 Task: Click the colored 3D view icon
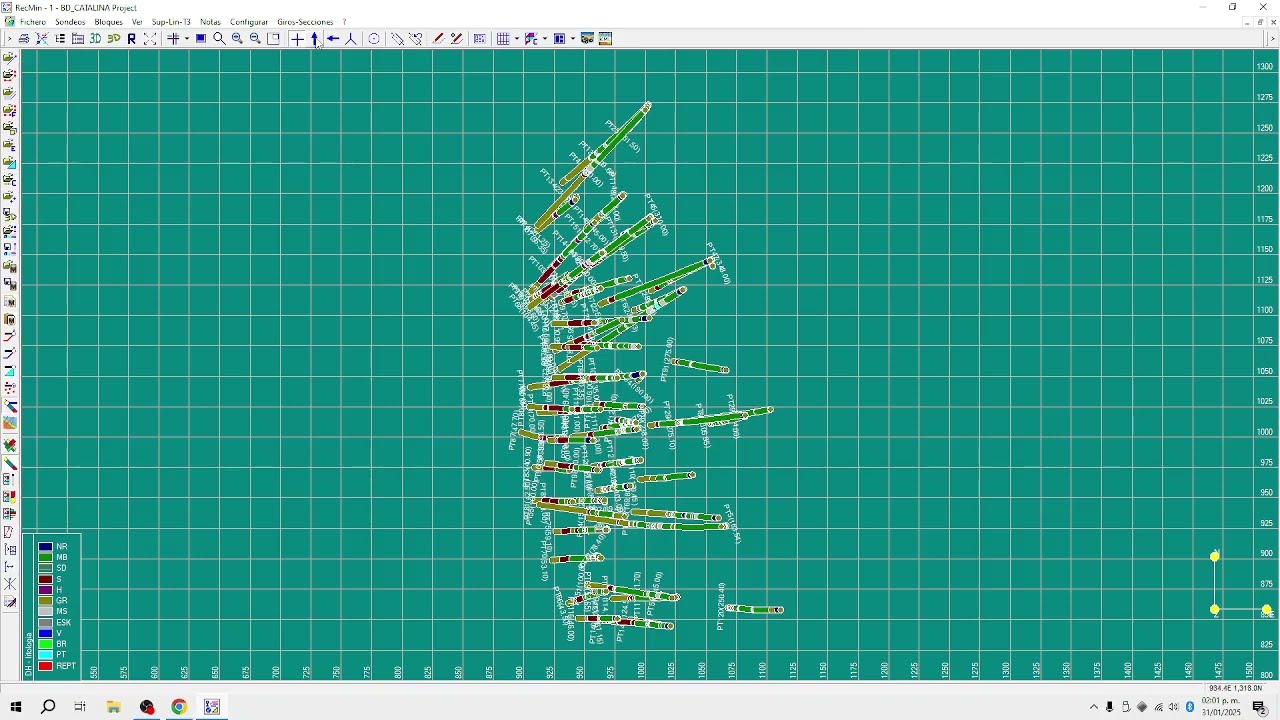click(114, 39)
